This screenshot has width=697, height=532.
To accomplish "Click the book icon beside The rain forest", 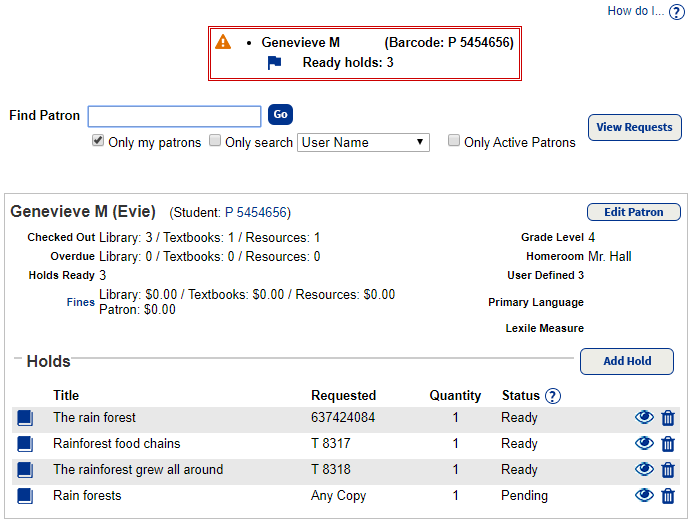I will [25, 418].
